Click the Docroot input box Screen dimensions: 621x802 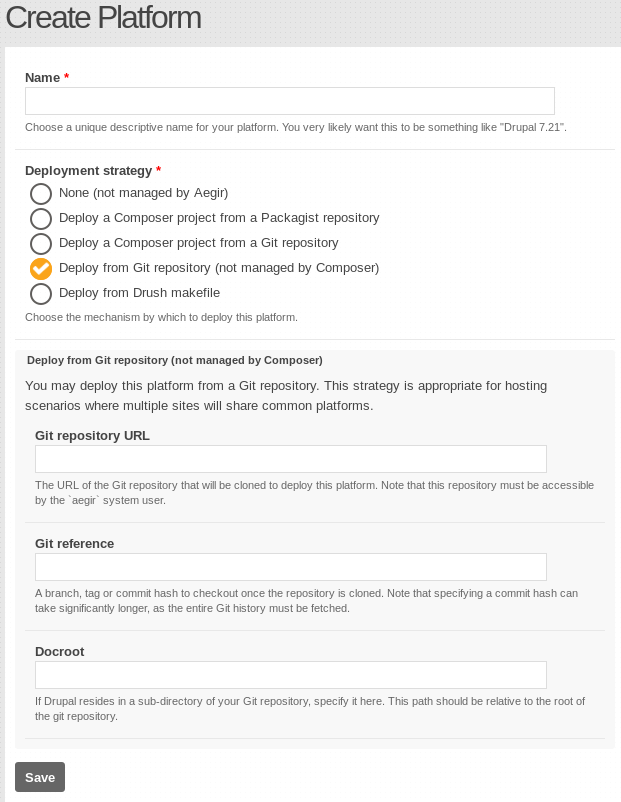[x=291, y=675]
